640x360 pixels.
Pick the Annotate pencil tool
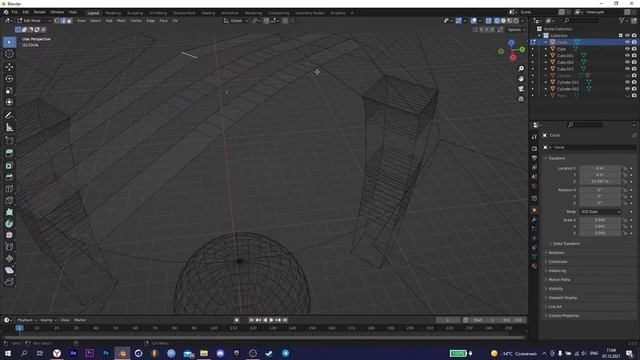click(x=9, y=116)
